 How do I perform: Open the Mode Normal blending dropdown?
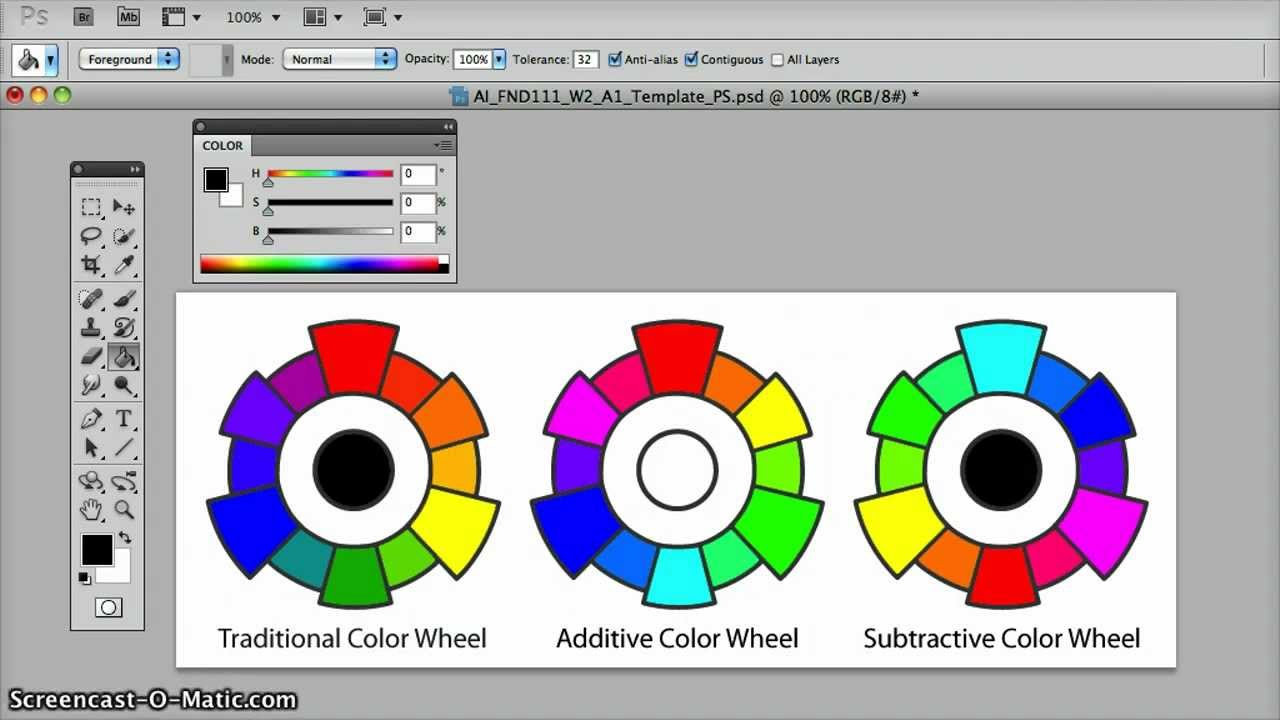pos(340,59)
